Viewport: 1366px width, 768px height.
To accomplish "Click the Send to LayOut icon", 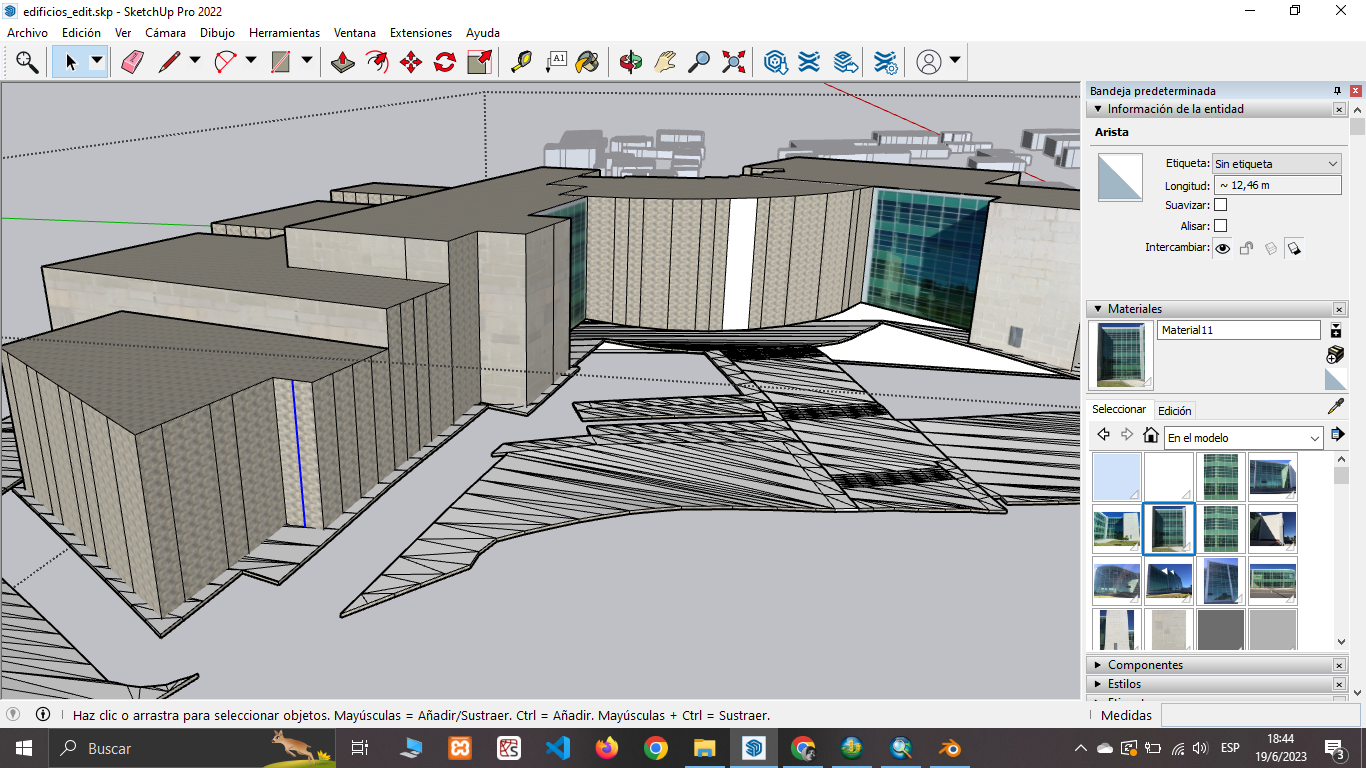I will click(x=845, y=62).
